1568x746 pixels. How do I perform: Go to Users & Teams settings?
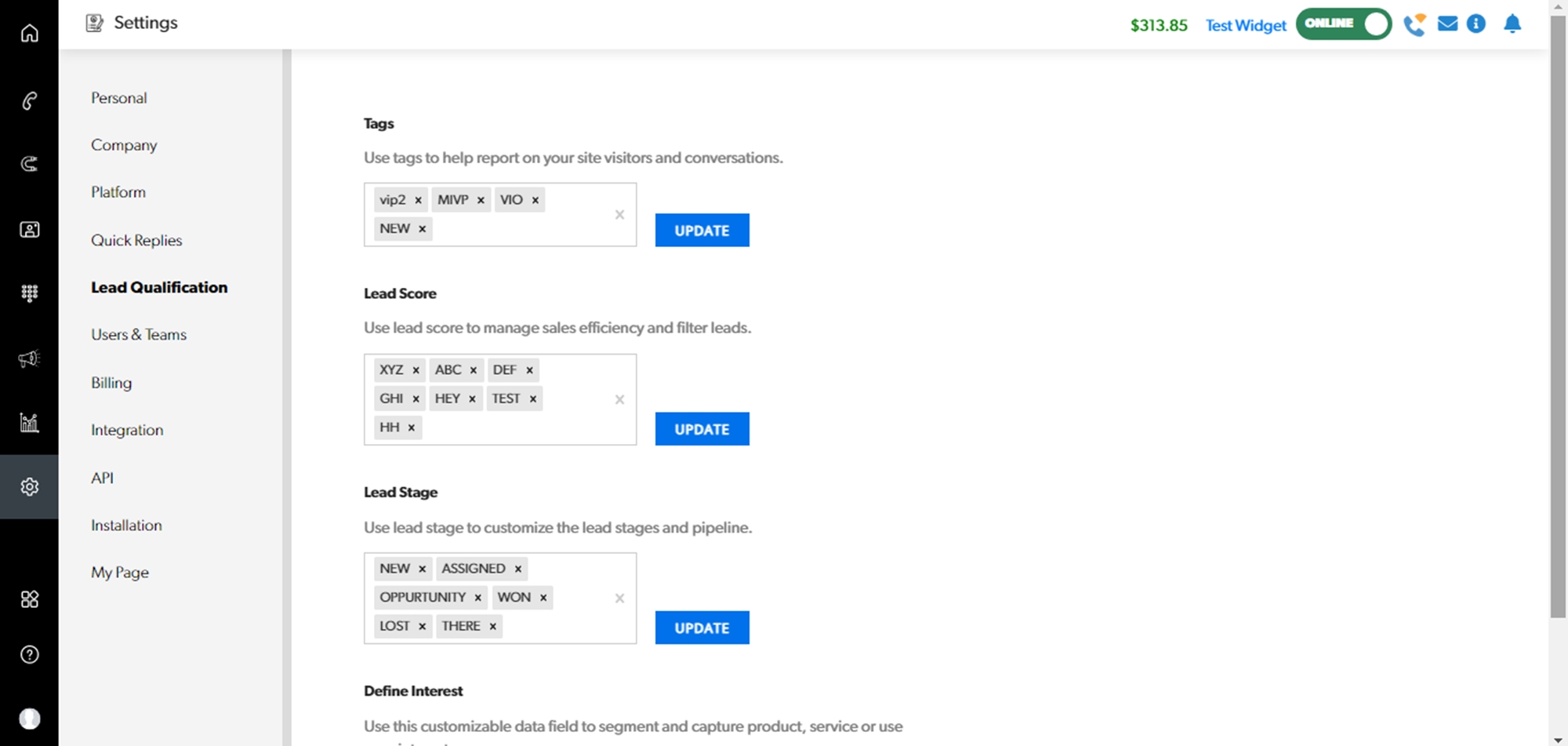139,335
